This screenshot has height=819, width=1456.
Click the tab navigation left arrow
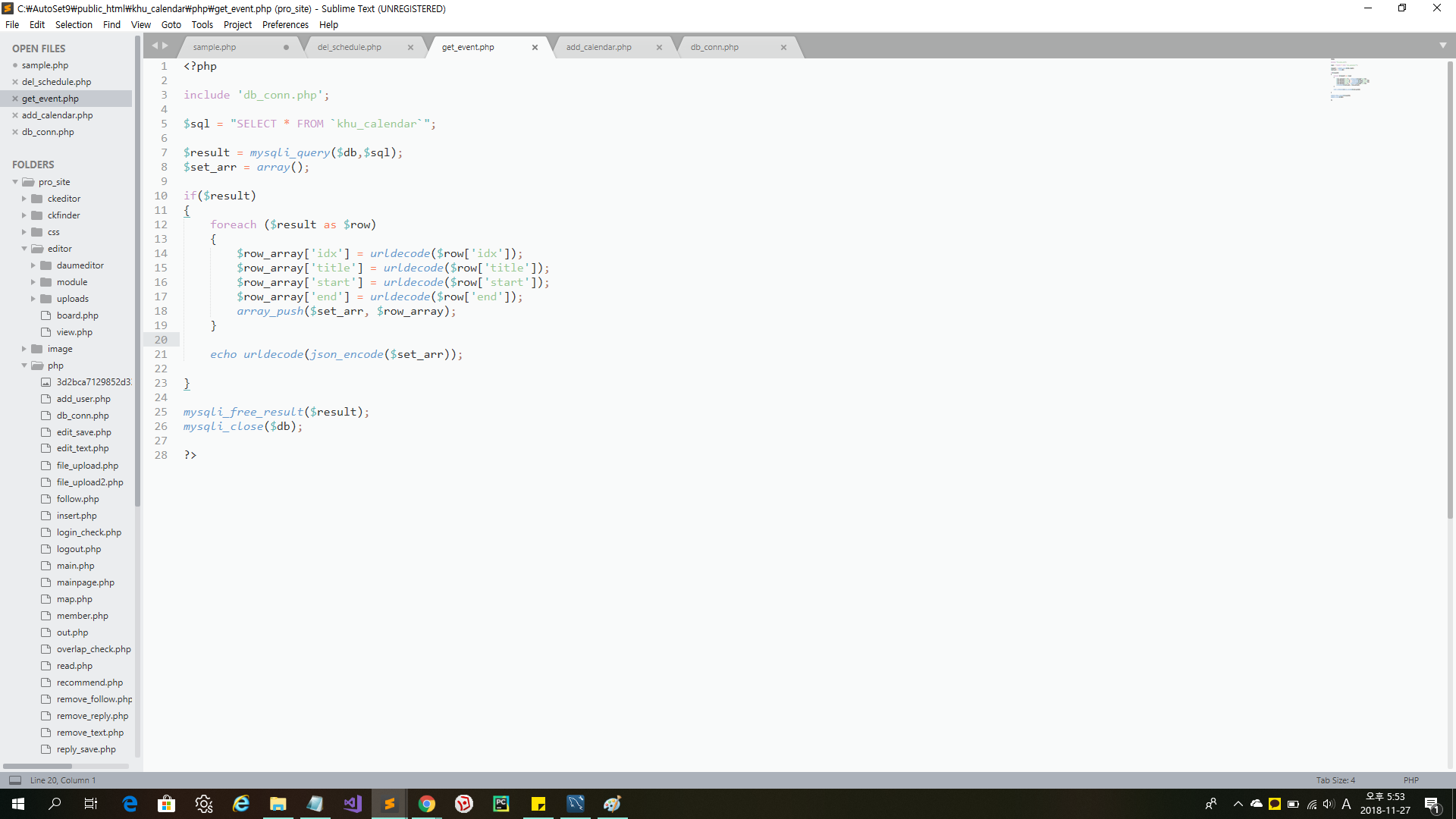point(155,45)
